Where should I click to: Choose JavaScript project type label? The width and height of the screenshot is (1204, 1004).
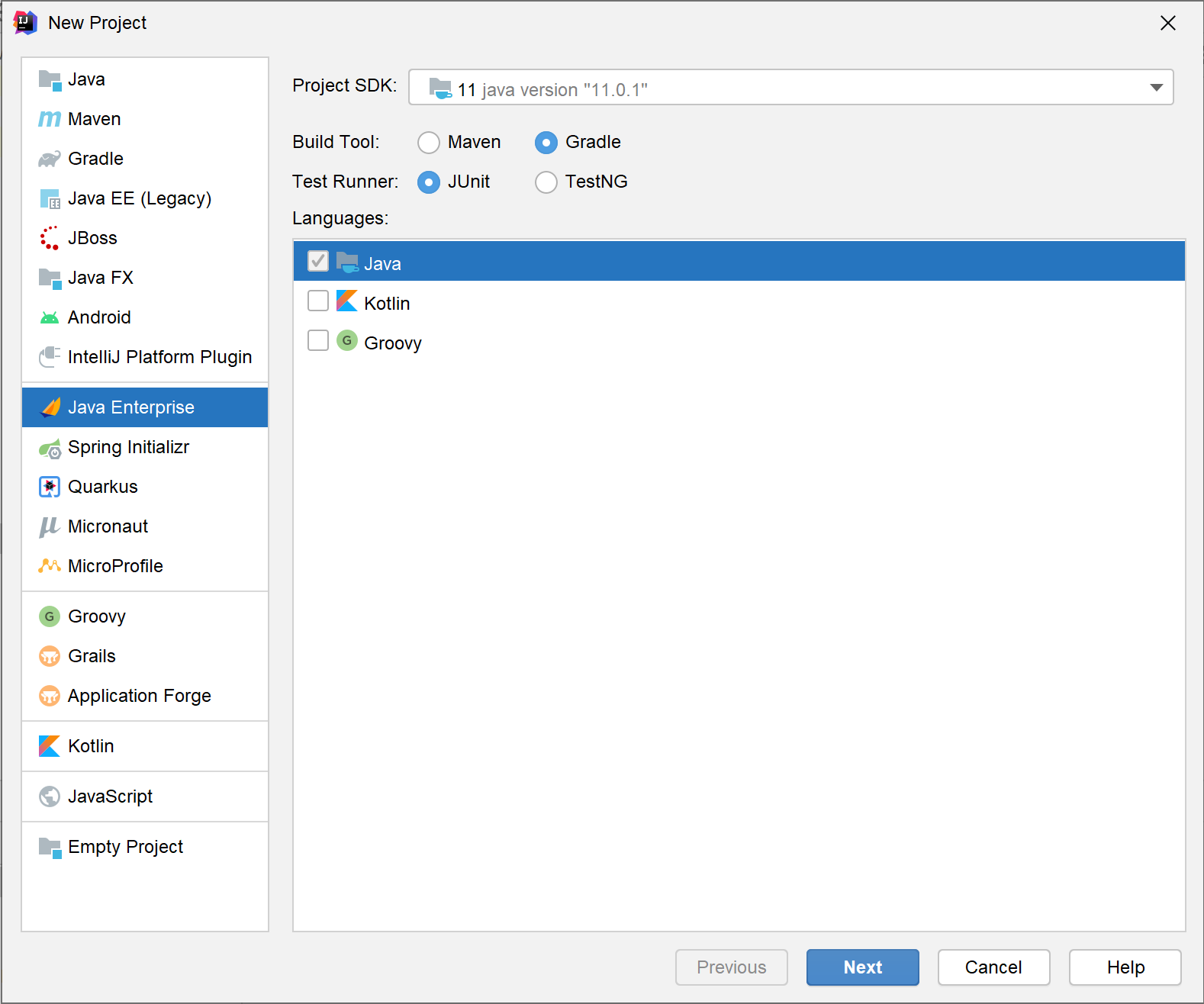pos(110,796)
